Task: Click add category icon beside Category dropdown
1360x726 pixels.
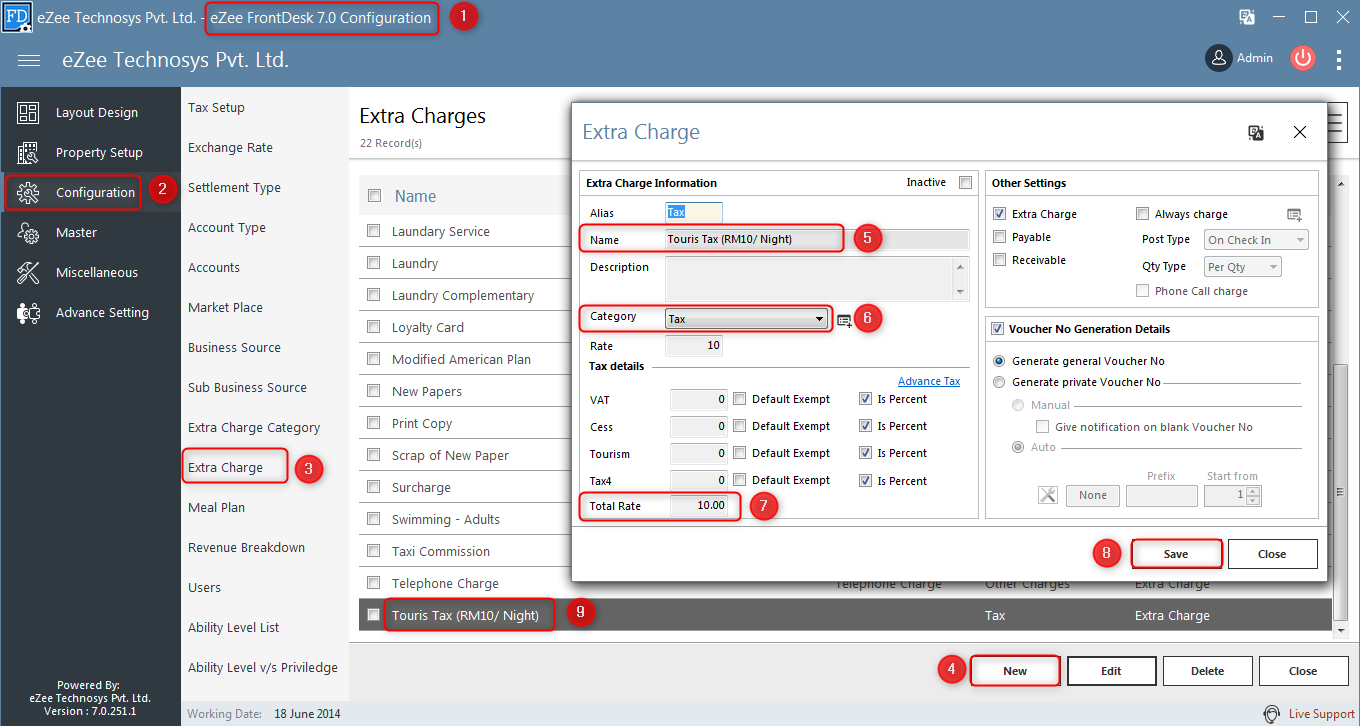Action: tap(845, 320)
